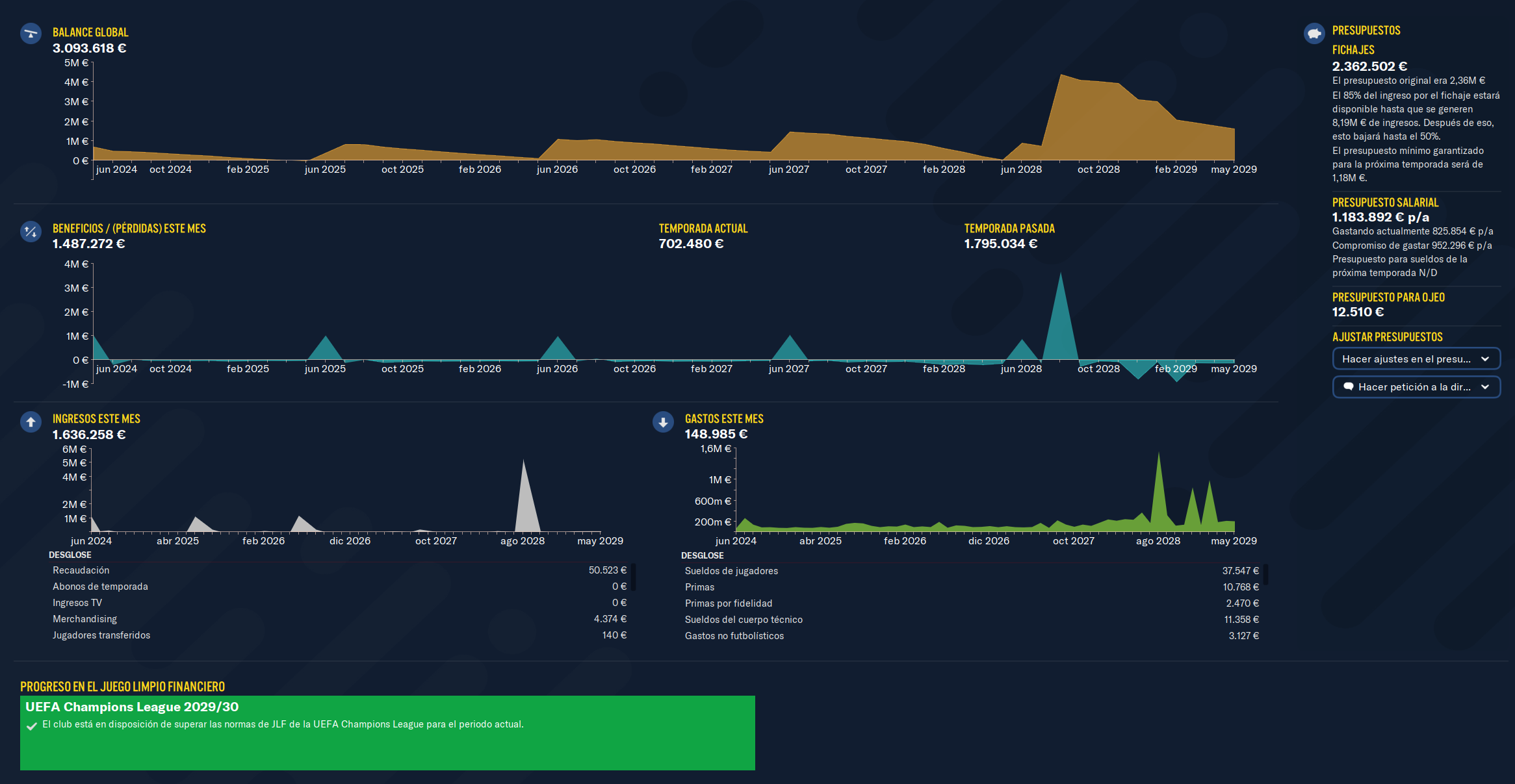Select the Merchandising row
Image resolution: width=1515 pixels, height=784 pixels.
coord(339,619)
